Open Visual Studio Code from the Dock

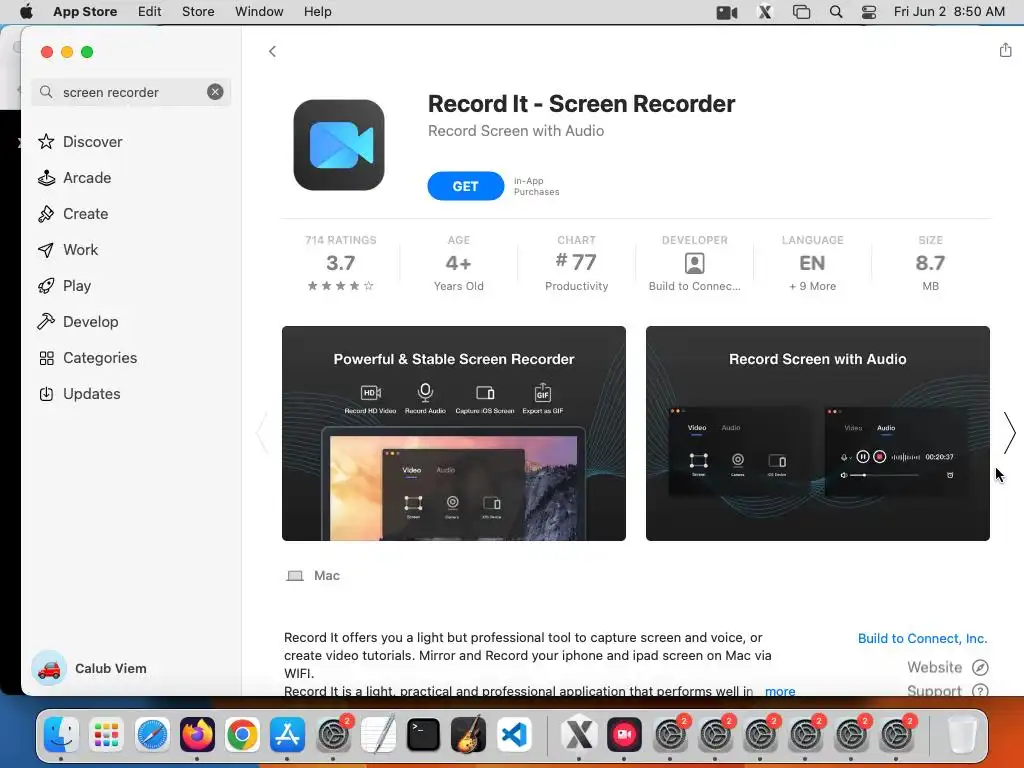514,735
